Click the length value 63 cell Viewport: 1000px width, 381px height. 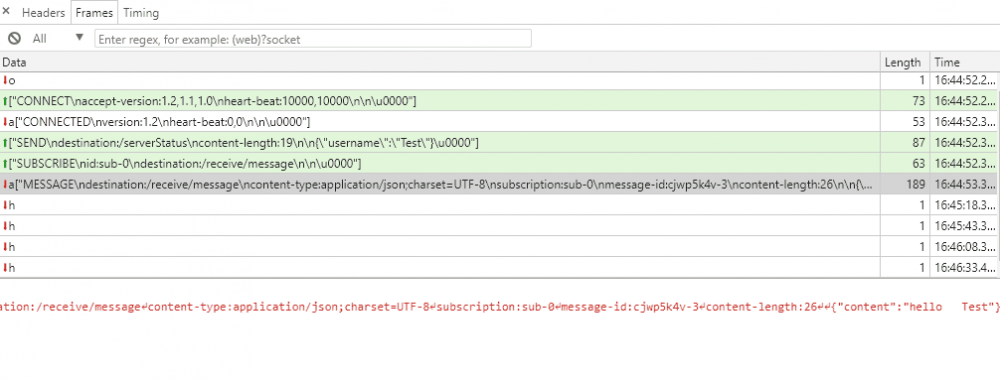pos(905,163)
